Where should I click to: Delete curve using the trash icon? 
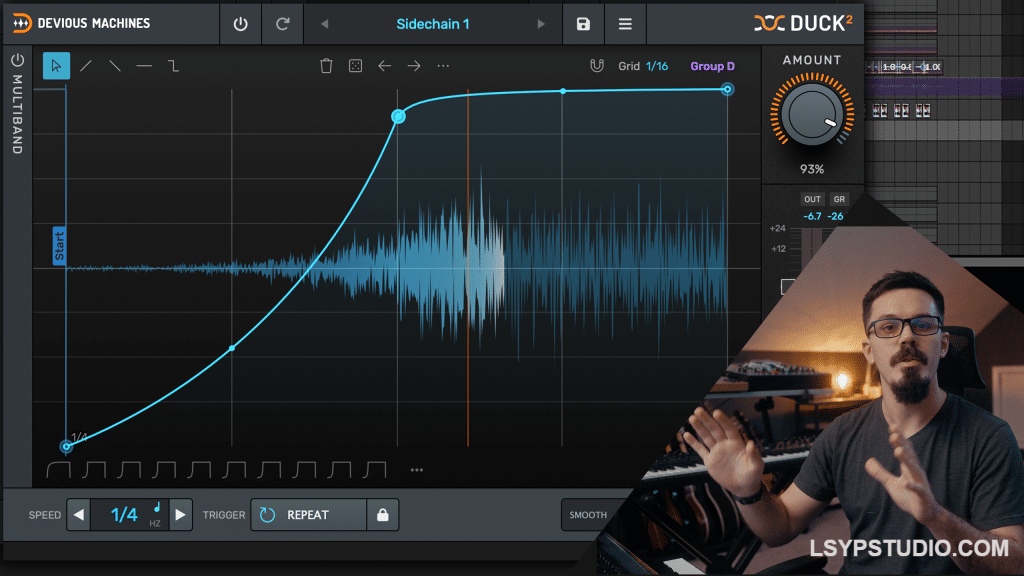pos(326,66)
